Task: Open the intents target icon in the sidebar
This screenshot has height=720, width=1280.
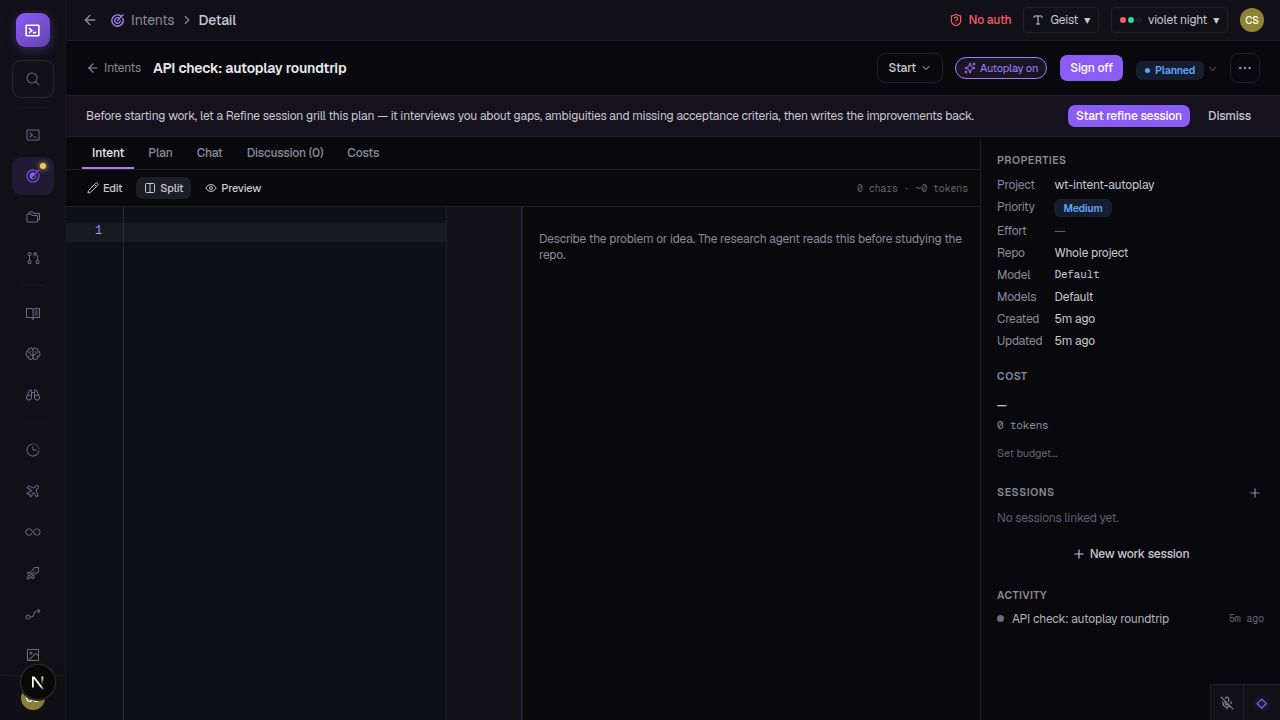Action: point(33,176)
